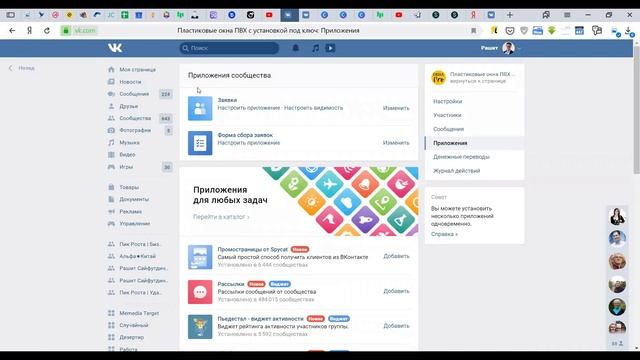
Task: Click the VK logo in header
Action: pyautogui.click(x=115, y=48)
